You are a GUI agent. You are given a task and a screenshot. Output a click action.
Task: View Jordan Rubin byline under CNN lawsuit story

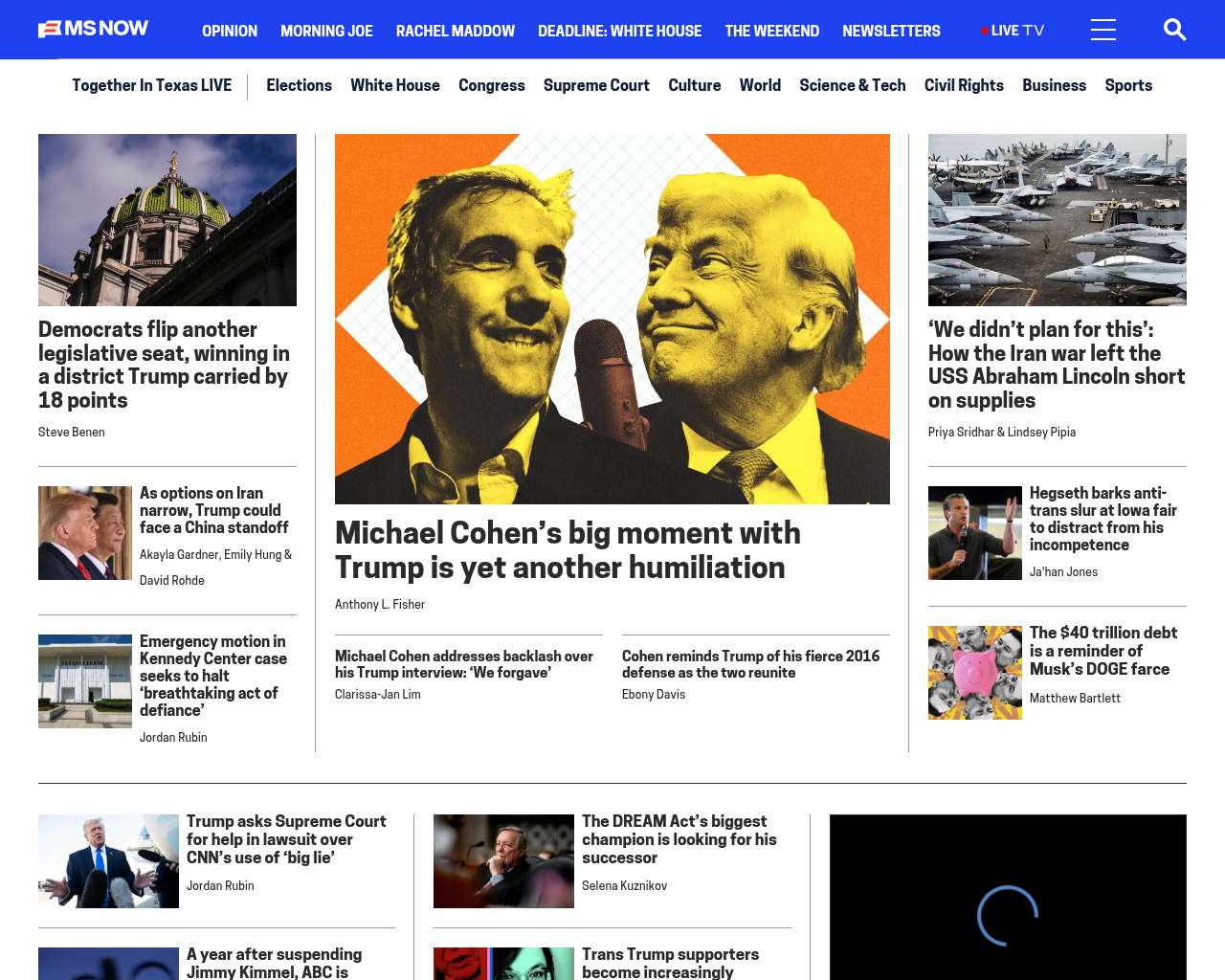pyautogui.click(x=220, y=886)
